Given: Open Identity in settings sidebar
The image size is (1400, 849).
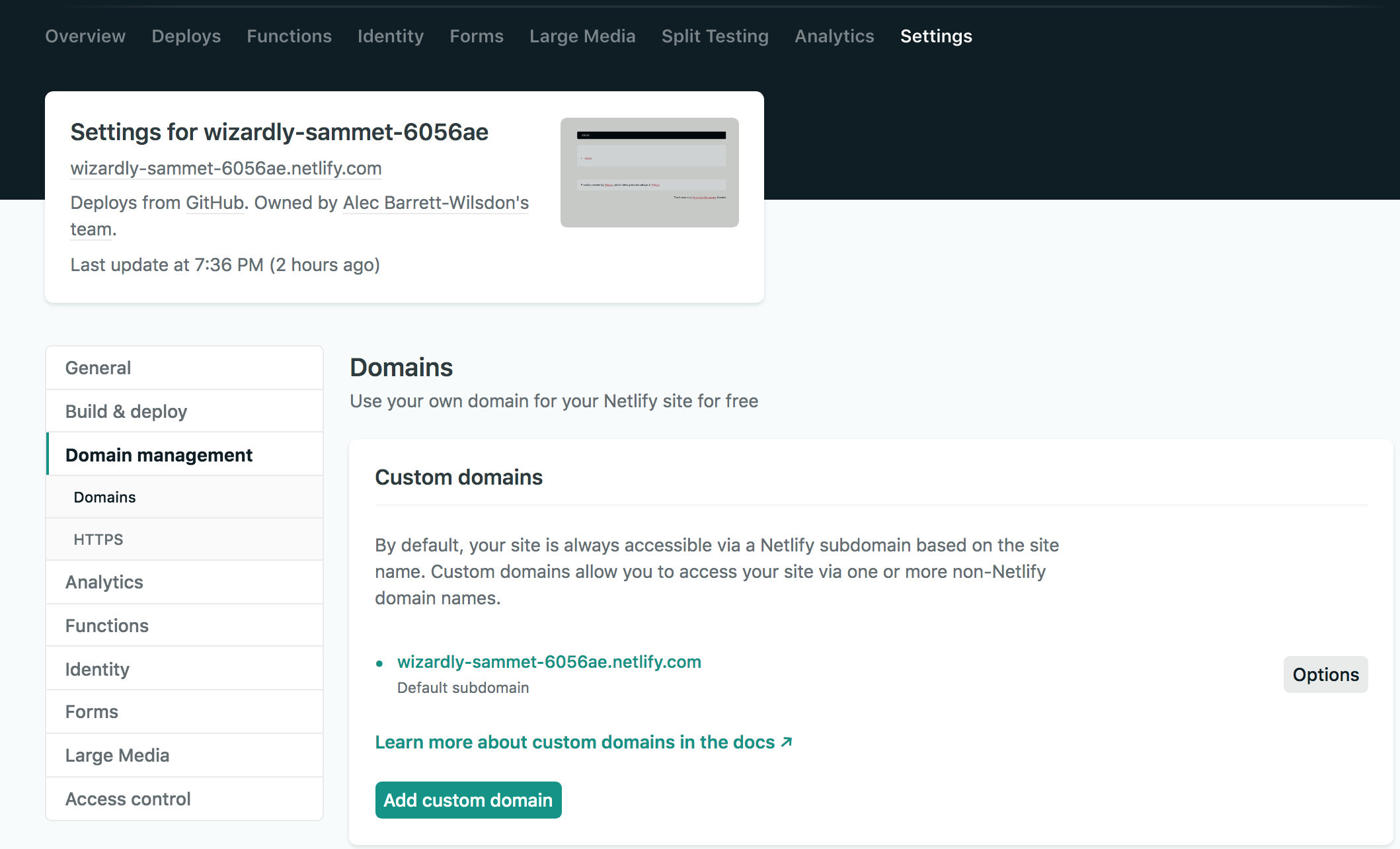Looking at the screenshot, I should tap(184, 669).
